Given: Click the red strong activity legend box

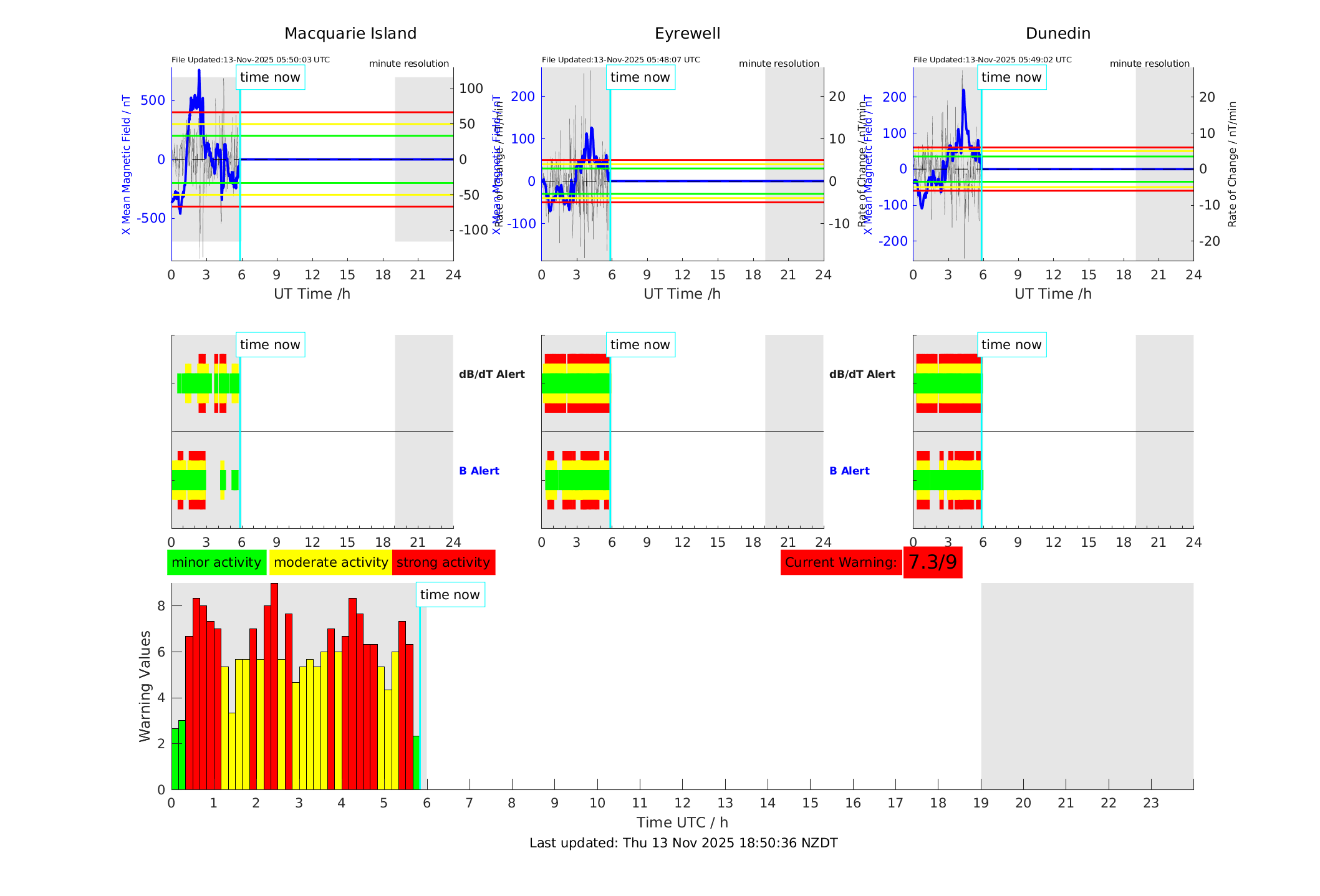Looking at the screenshot, I should pyautogui.click(x=443, y=562).
